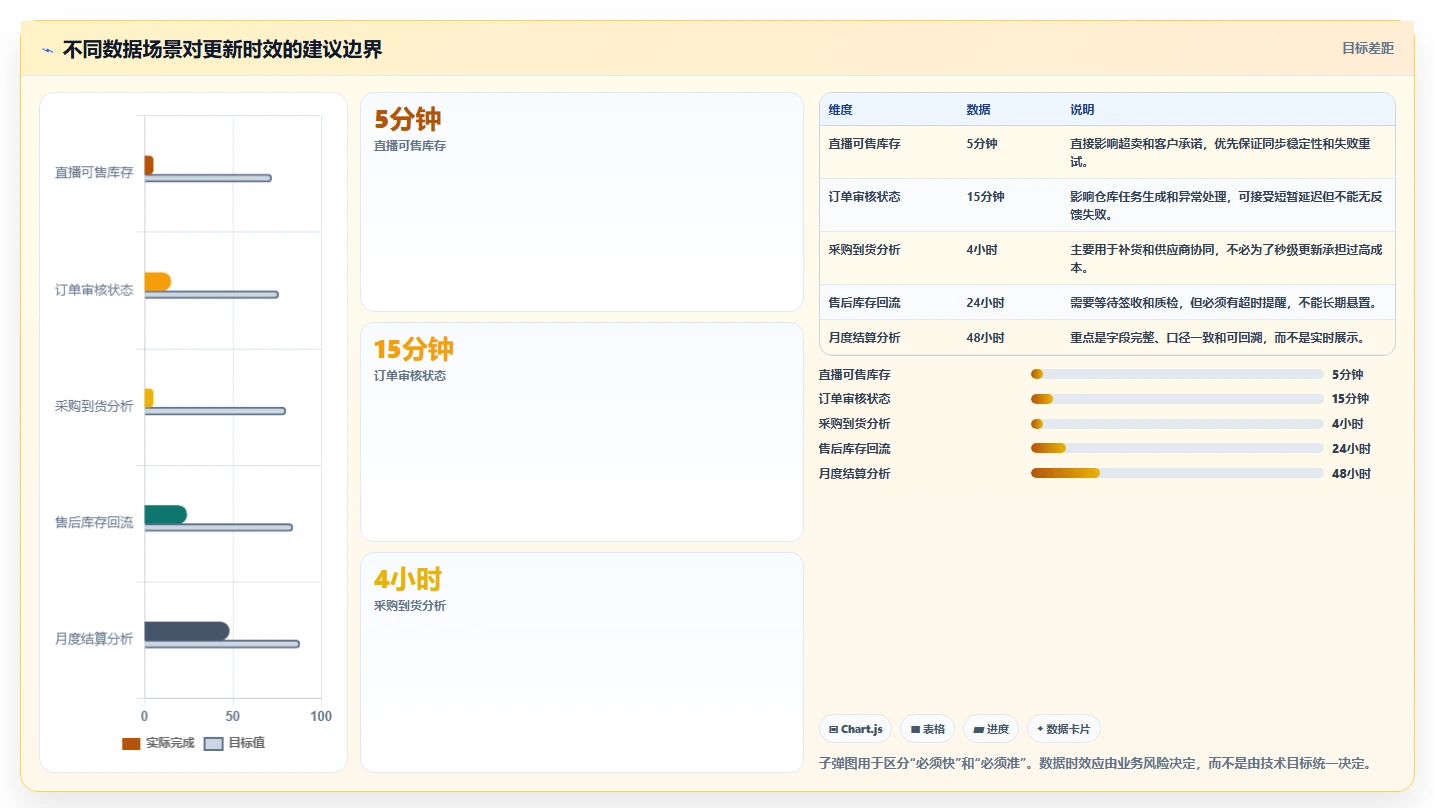Click the 48小时 table cell

985,338
